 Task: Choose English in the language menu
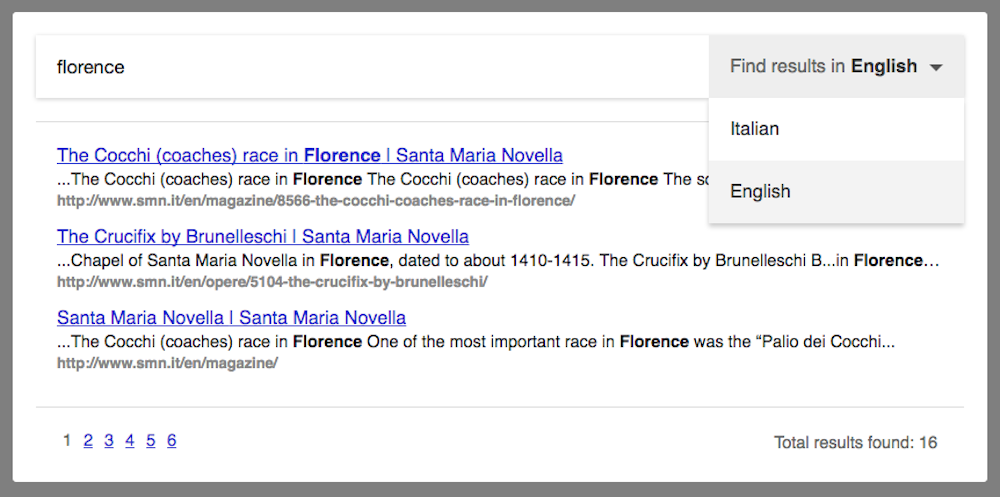point(760,191)
